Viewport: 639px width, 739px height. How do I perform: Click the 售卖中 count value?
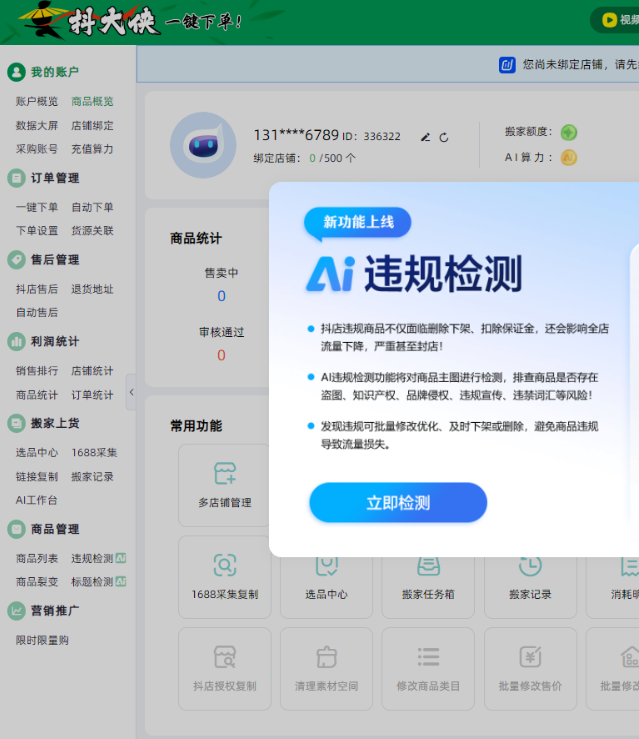coord(221,296)
